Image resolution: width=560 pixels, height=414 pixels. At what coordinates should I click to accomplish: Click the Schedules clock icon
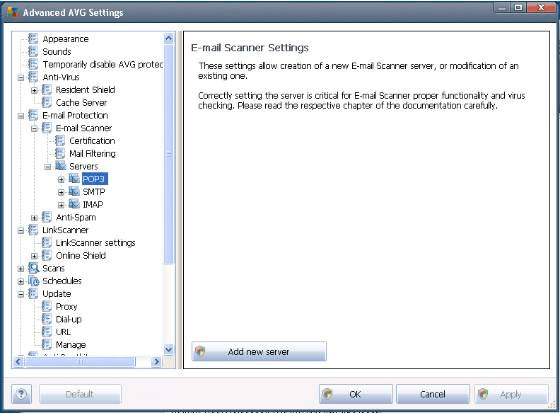[x=34, y=281]
